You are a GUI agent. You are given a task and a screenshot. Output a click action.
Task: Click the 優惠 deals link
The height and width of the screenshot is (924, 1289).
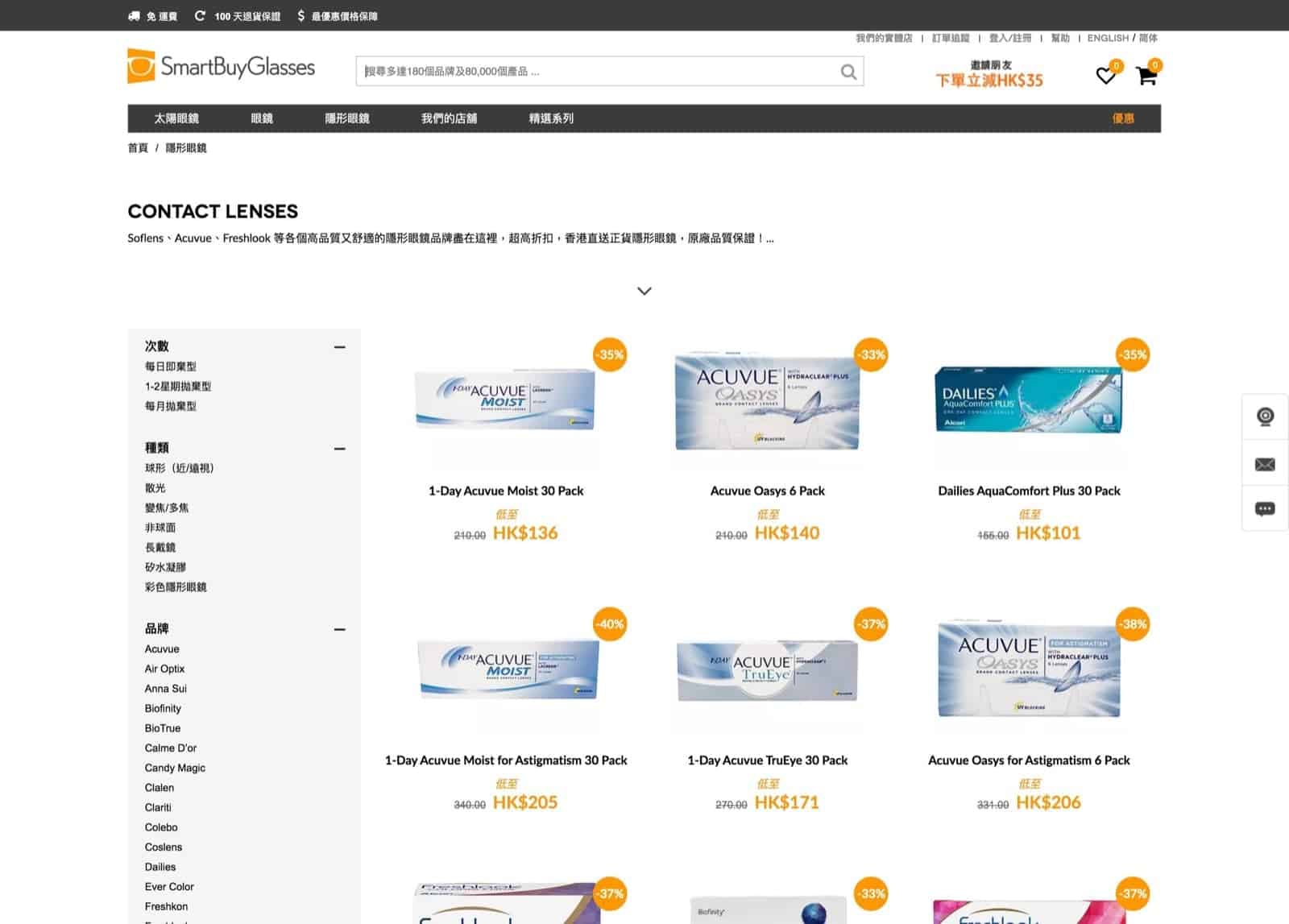(1123, 118)
